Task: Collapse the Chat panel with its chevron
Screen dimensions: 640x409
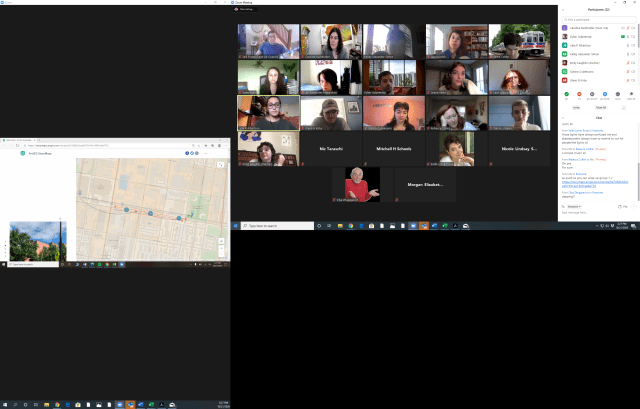Action: point(563,117)
